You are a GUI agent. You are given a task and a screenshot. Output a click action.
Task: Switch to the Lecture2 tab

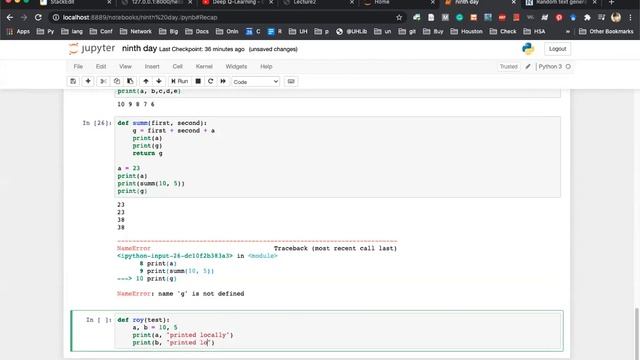(x=318, y=3)
